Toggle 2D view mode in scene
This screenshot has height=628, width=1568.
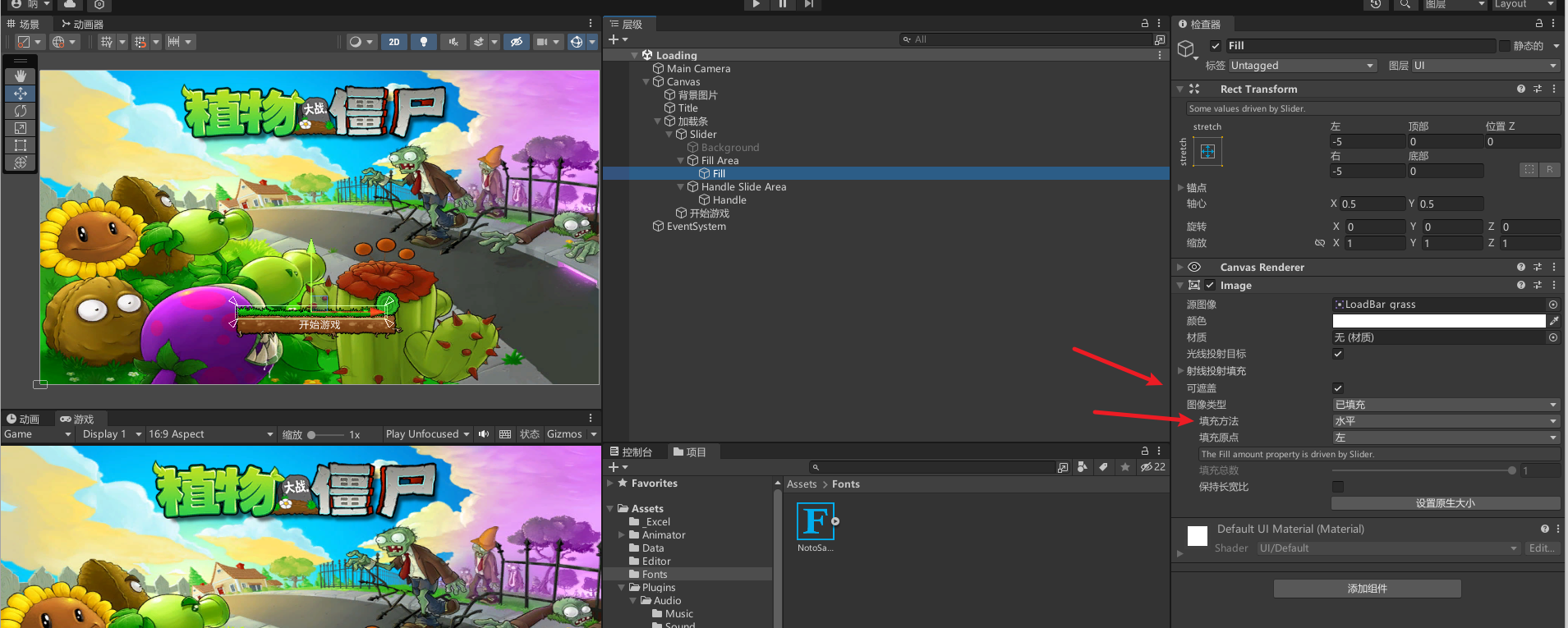[x=394, y=42]
